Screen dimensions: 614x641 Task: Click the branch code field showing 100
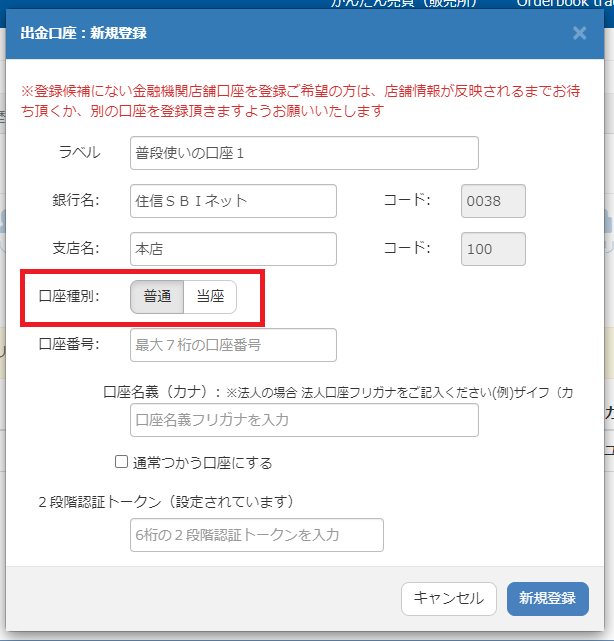click(493, 249)
